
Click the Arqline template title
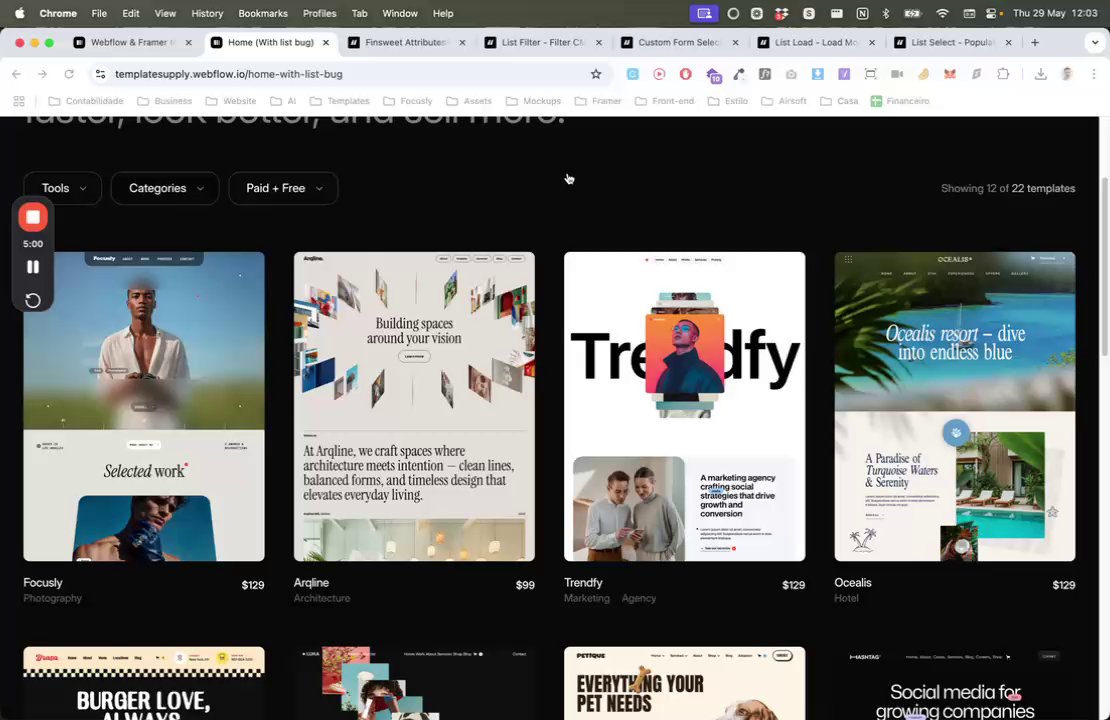[x=311, y=583]
